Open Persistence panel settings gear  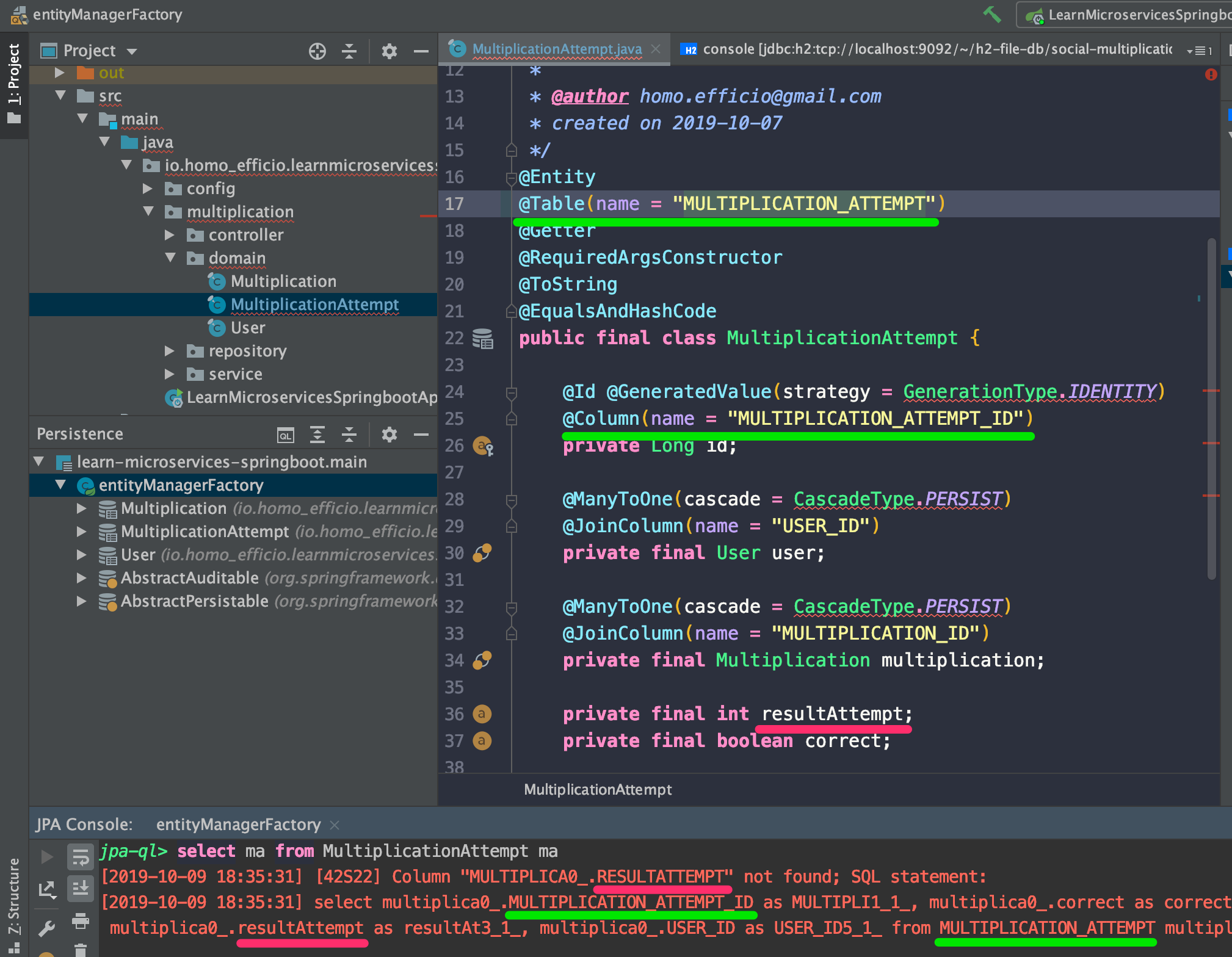(x=389, y=435)
